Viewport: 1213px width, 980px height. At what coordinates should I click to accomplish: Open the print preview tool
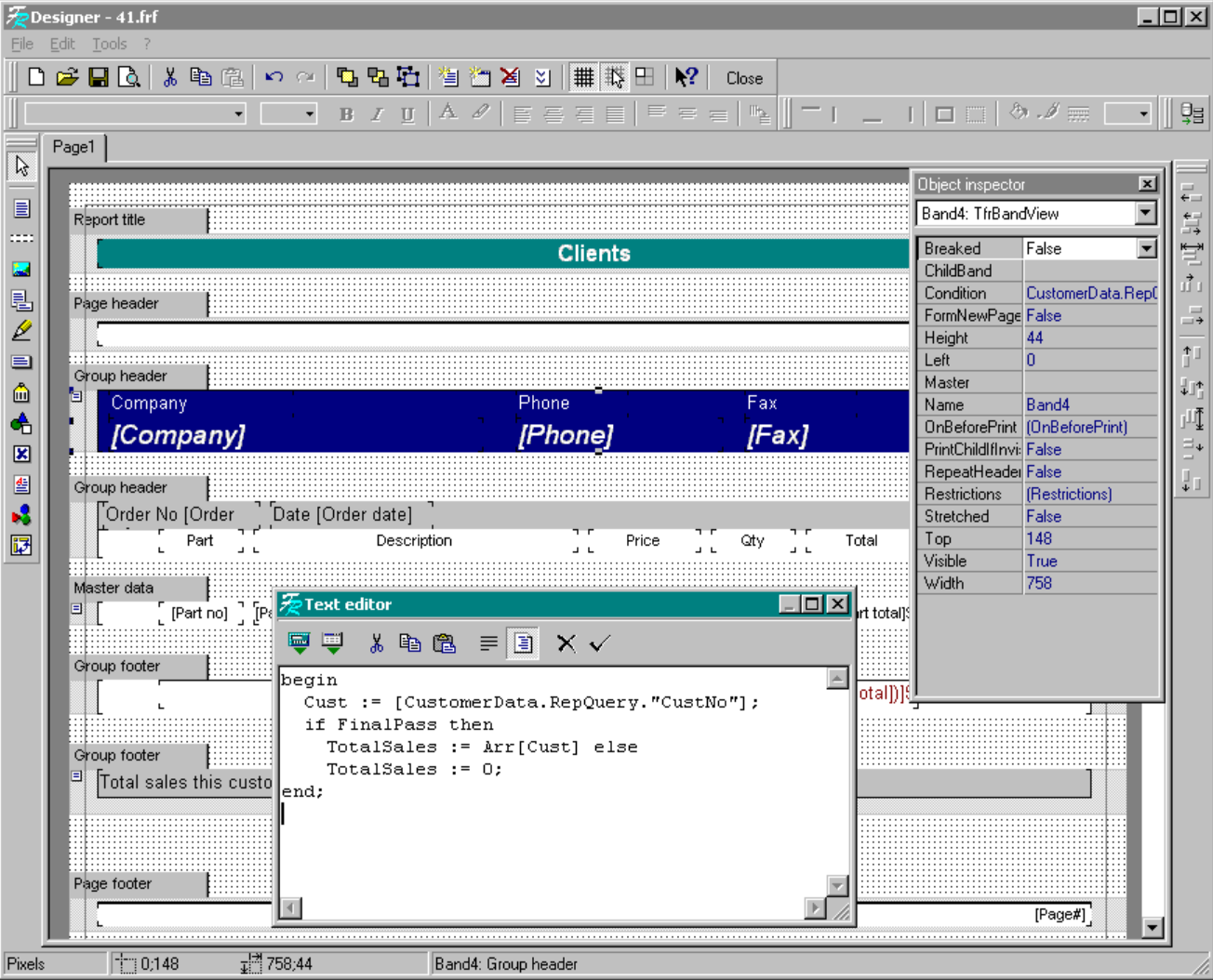(129, 78)
